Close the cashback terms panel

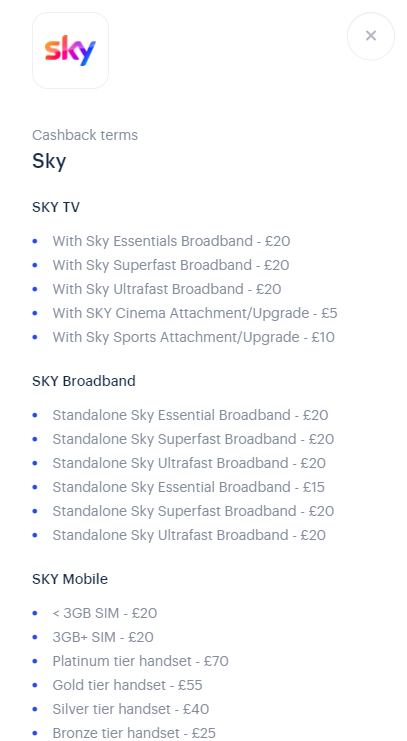pyautogui.click(x=371, y=36)
